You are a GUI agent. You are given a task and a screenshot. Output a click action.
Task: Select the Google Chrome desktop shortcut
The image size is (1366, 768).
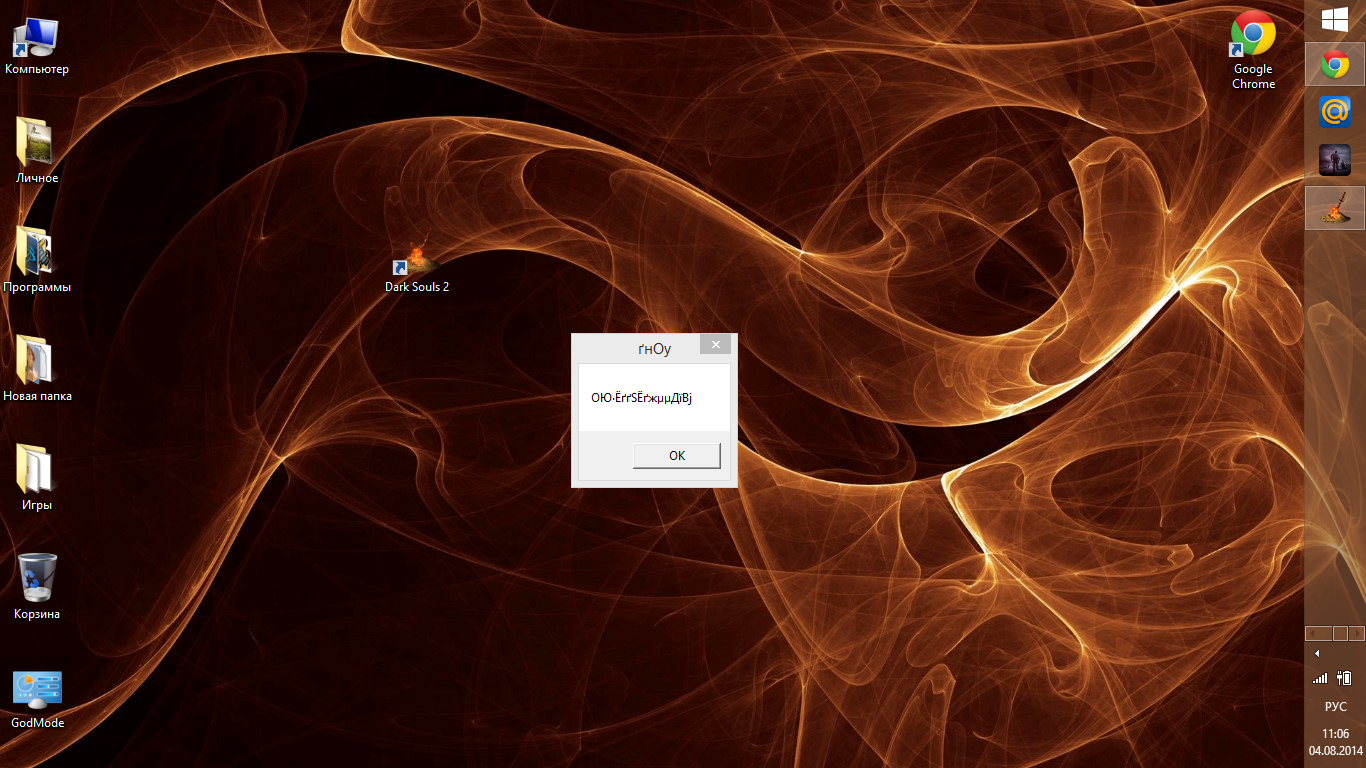point(1253,50)
